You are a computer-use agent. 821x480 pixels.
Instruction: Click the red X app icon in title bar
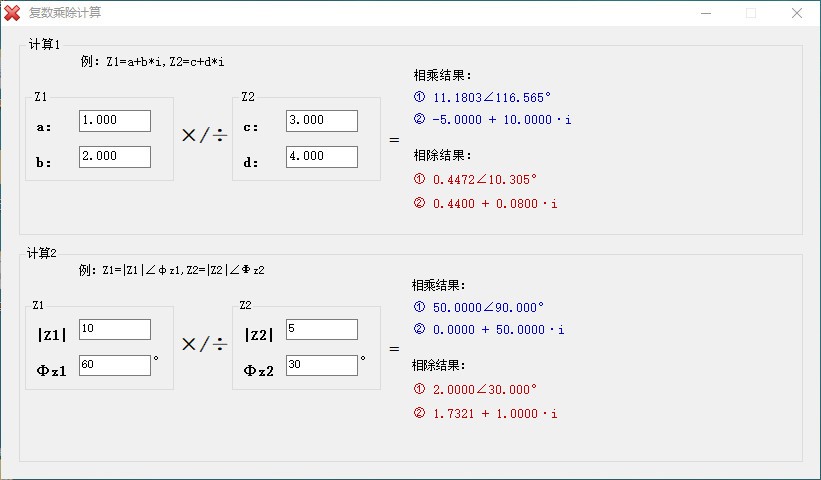(12, 13)
